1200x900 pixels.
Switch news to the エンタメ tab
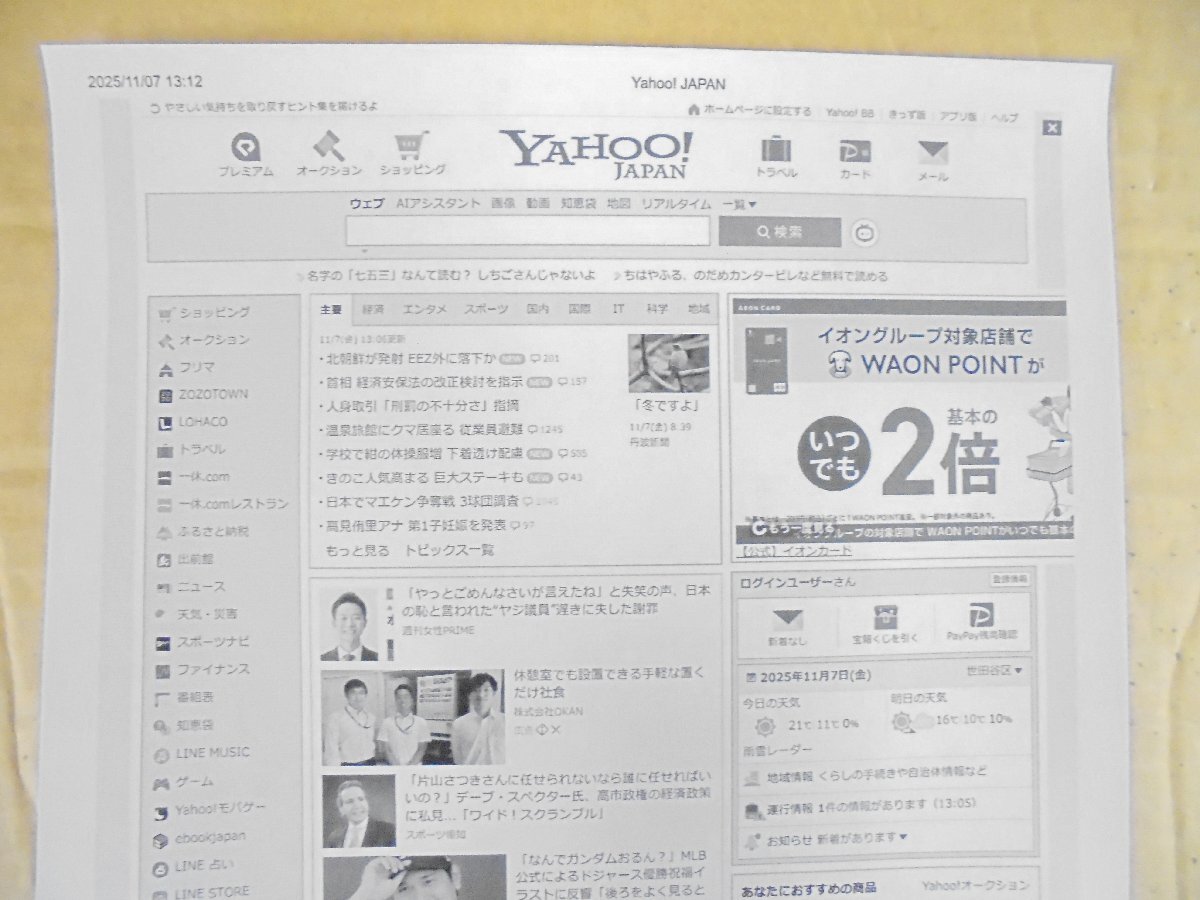(x=424, y=309)
